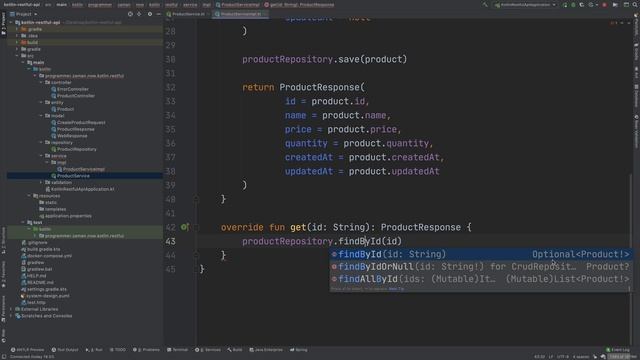Click line number 43 in gutter
The image size is (640, 360).
170,241
